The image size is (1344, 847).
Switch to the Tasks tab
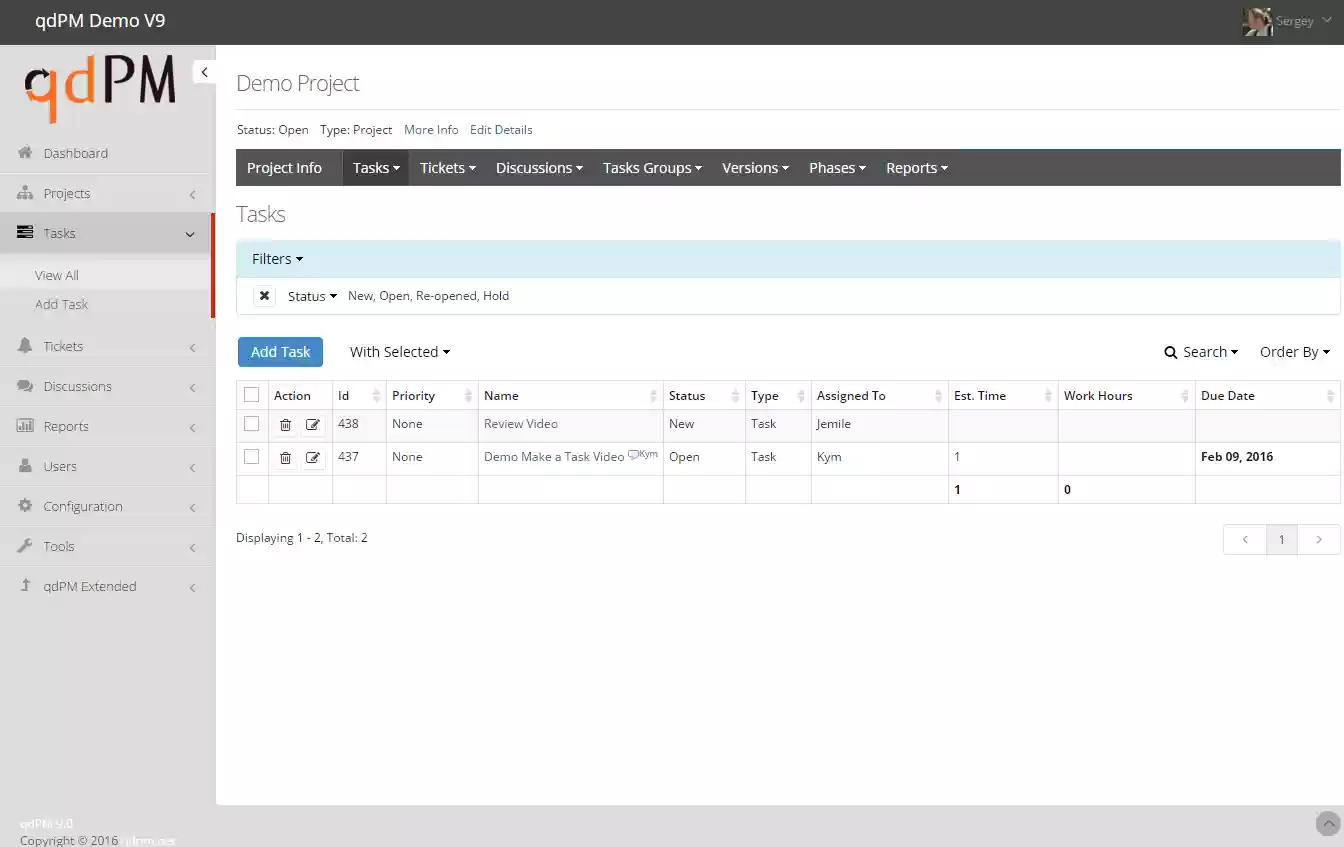[x=375, y=167]
